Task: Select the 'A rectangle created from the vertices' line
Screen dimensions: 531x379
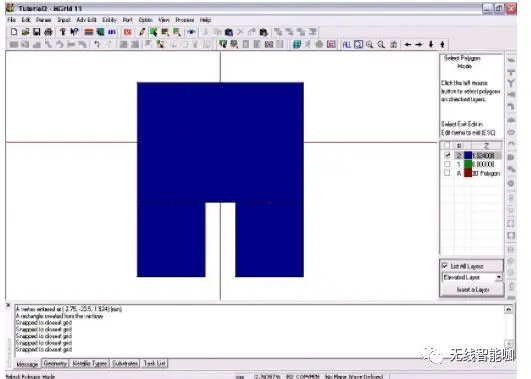Action: click(x=59, y=316)
